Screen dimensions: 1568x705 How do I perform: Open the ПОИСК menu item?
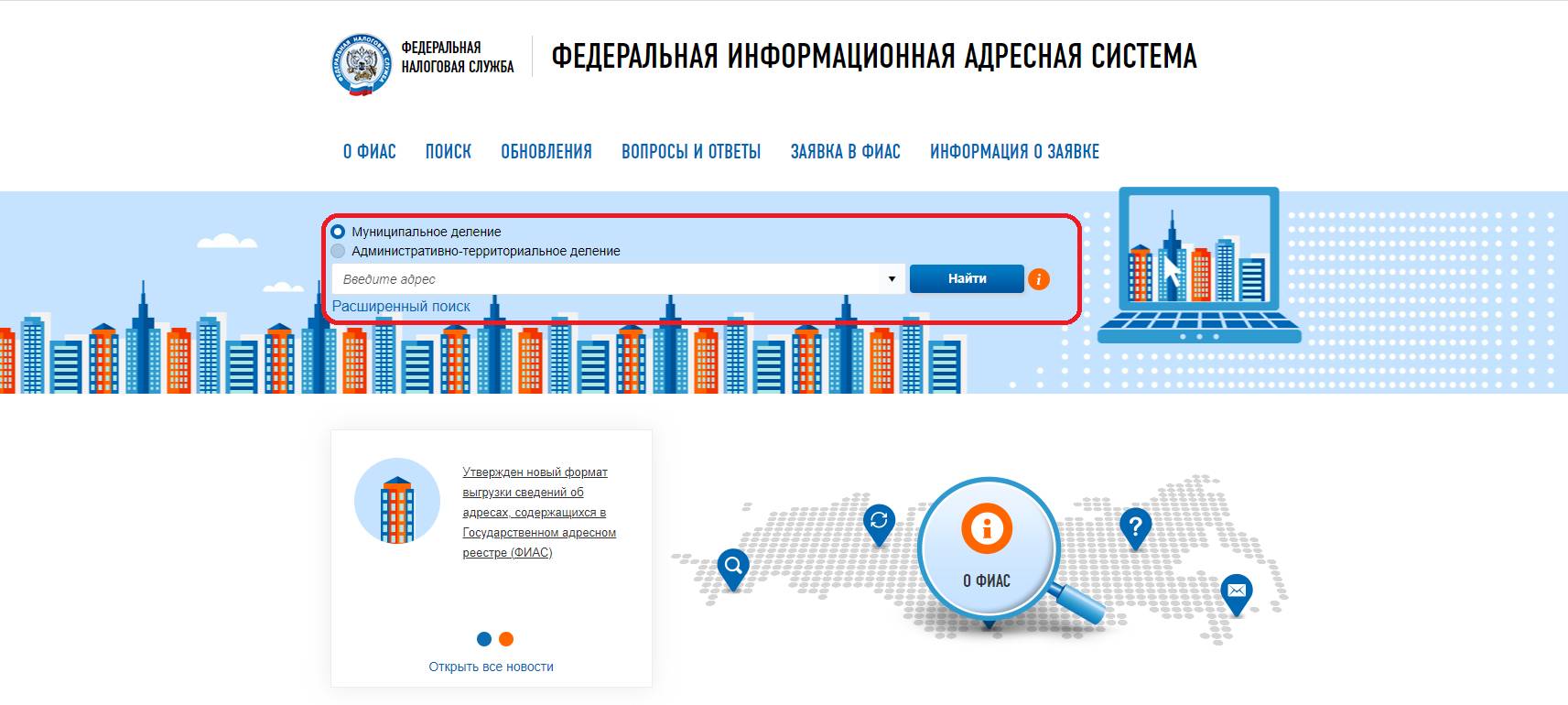pyautogui.click(x=449, y=152)
